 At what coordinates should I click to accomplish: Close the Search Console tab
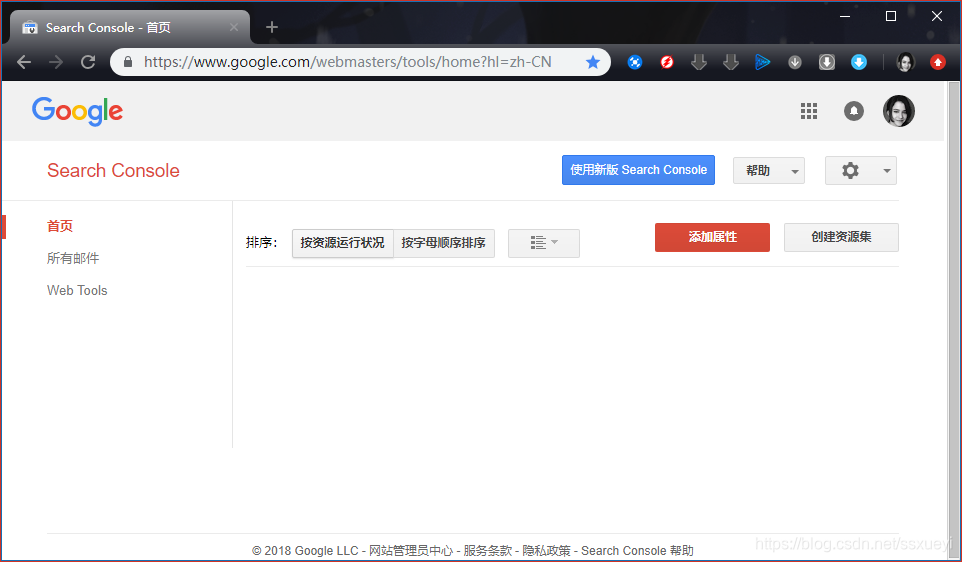click(x=234, y=27)
